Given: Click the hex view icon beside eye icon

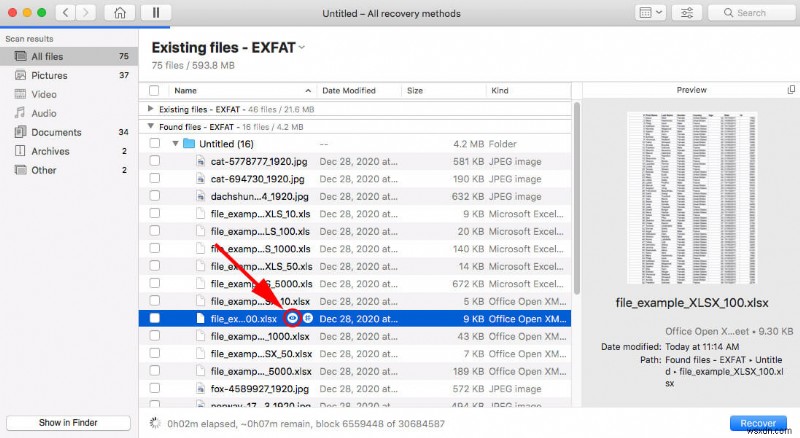Looking at the screenshot, I should 308,318.
